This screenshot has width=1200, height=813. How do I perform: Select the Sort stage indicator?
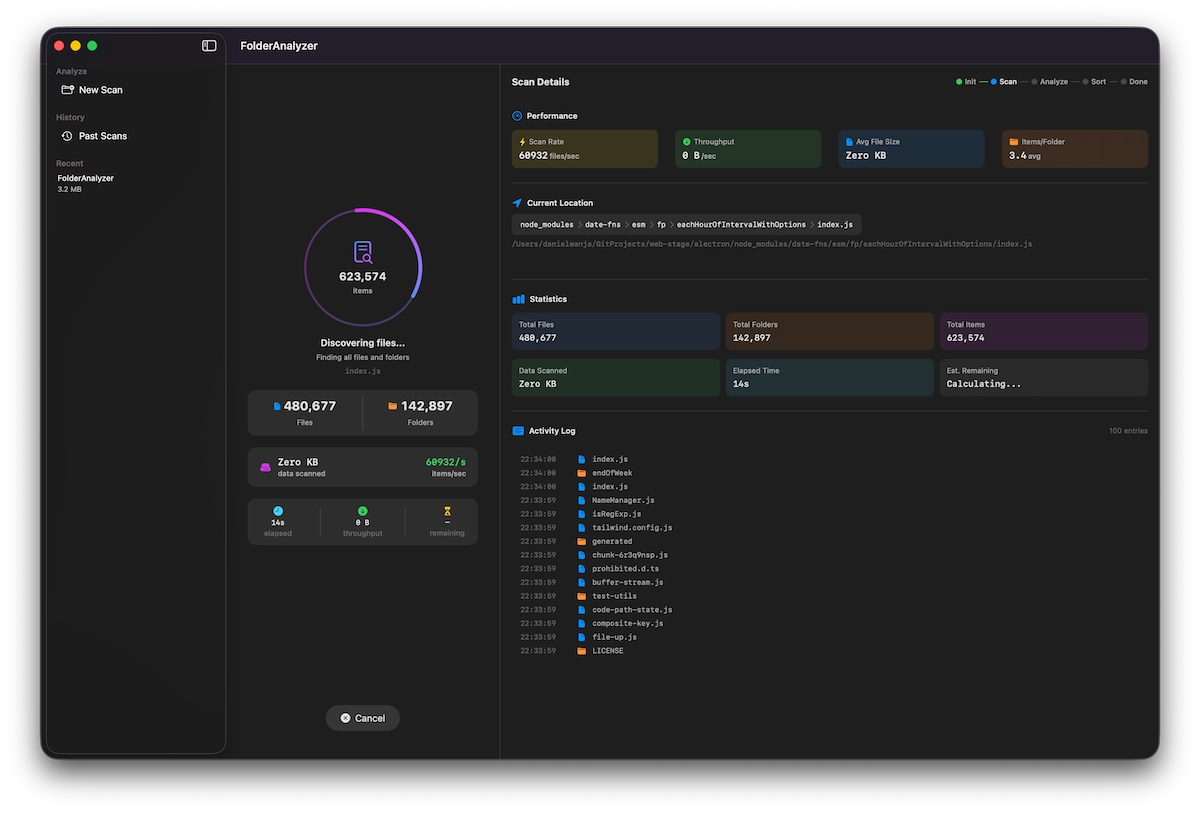[1094, 82]
